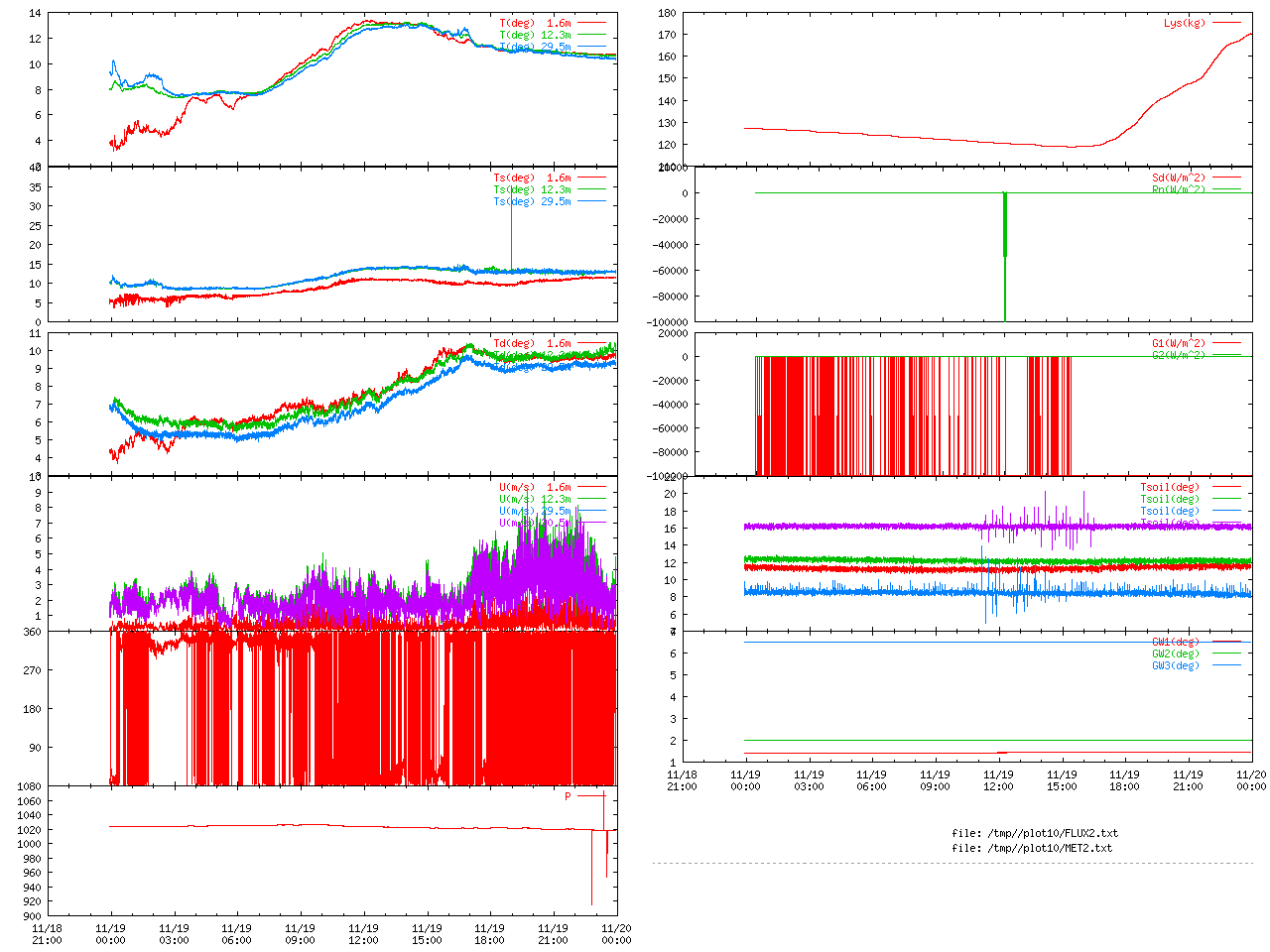This screenshot has width=1270, height=952.
Task: Click the green T(deg) 12.3m legend entry
Action: click(552, 35)
